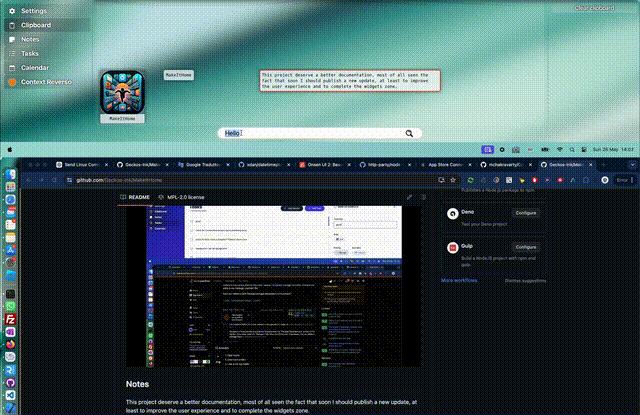This screenshot has height=415, width=640.
Task: Select Notes in the sidebar
Action: click(30, 39)
